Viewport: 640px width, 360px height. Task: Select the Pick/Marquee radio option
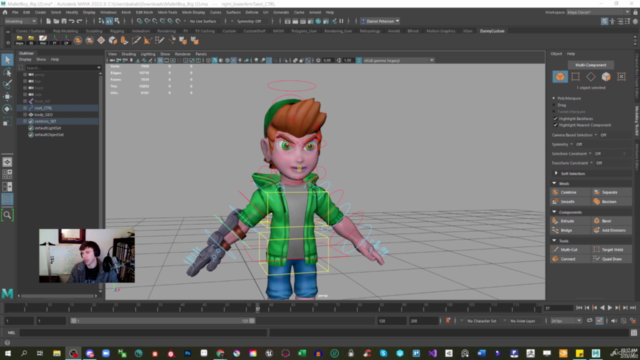click(554, 98)
